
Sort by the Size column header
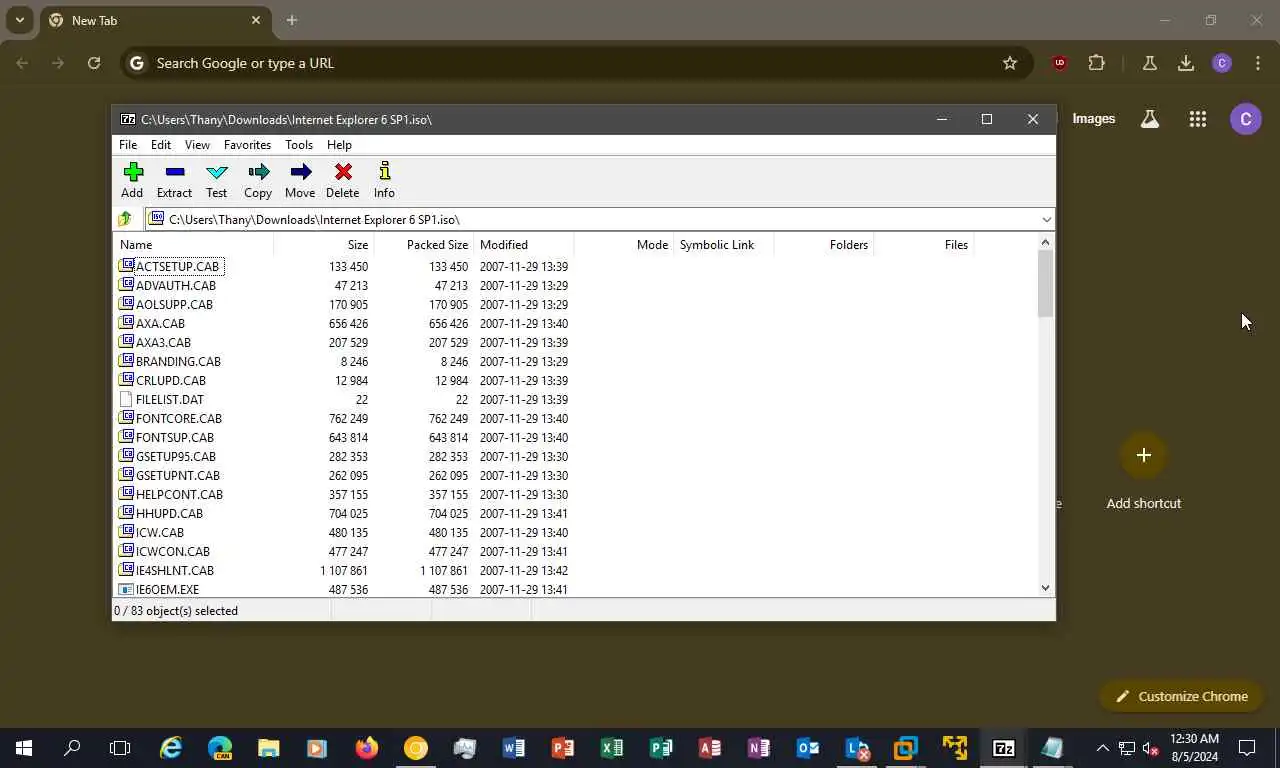click(323, 244)
